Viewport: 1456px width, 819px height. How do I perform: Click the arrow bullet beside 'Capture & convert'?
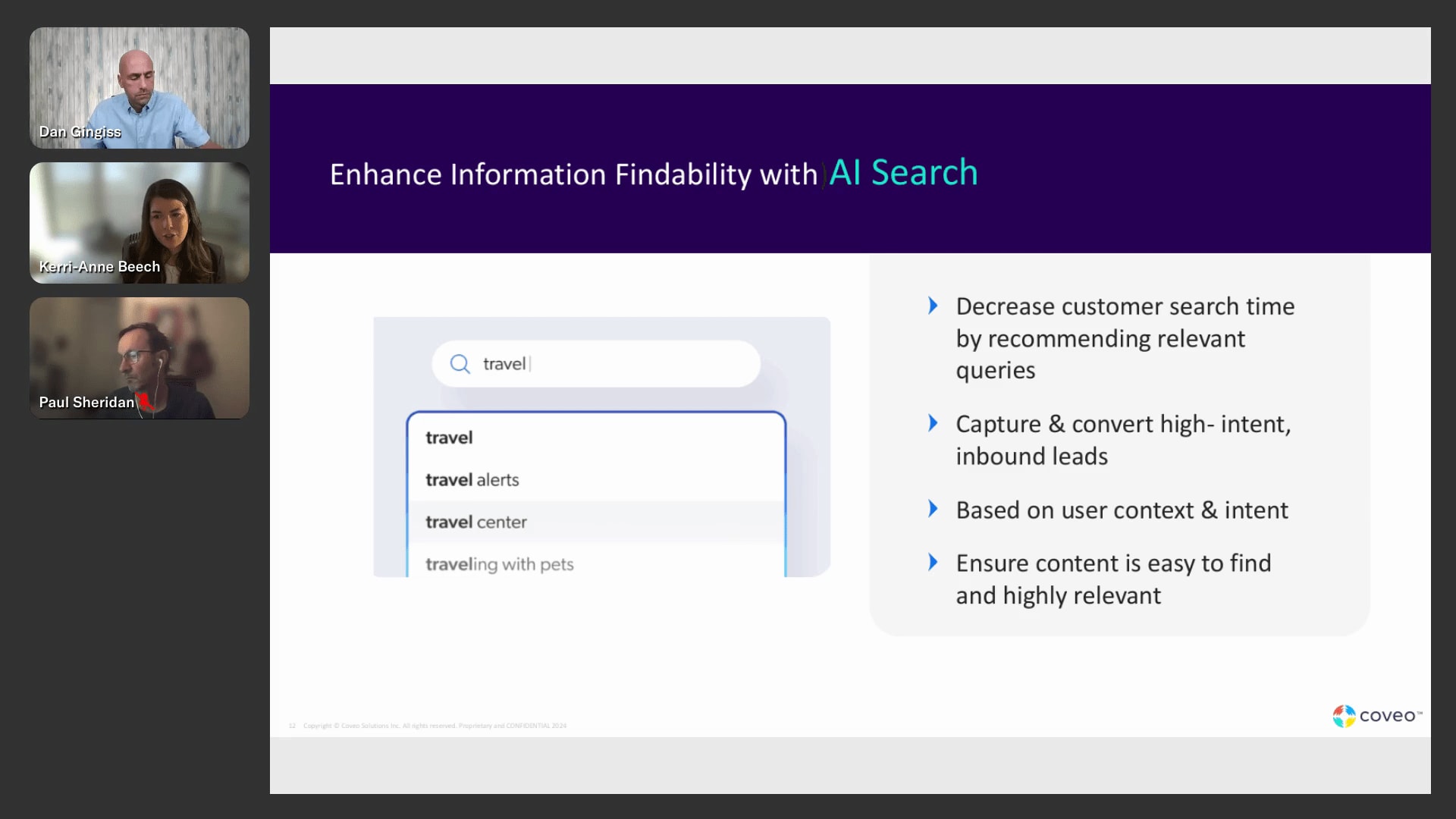point(933,423)
